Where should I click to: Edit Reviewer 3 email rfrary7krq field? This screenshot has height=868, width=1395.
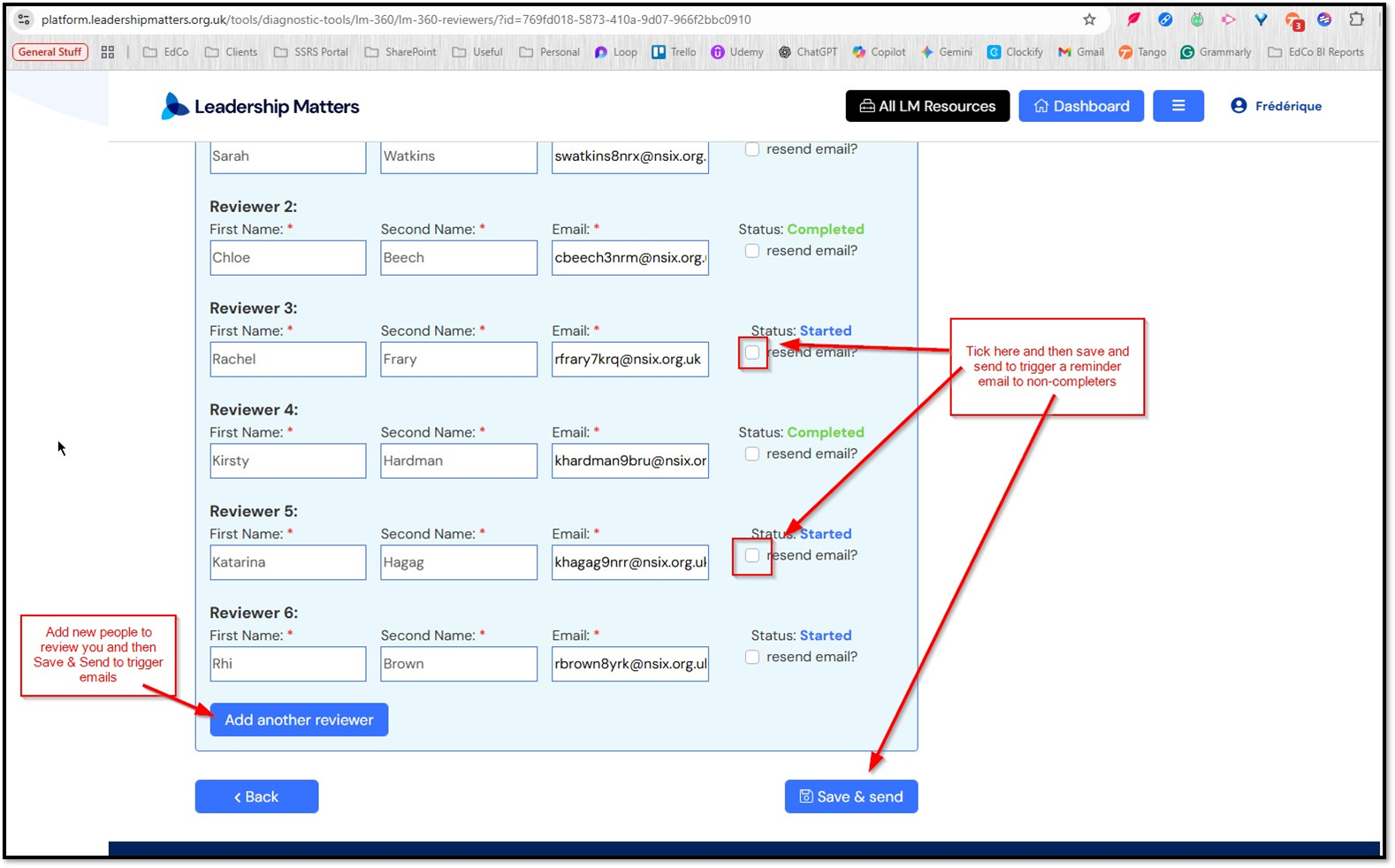[x=630, y=359]
